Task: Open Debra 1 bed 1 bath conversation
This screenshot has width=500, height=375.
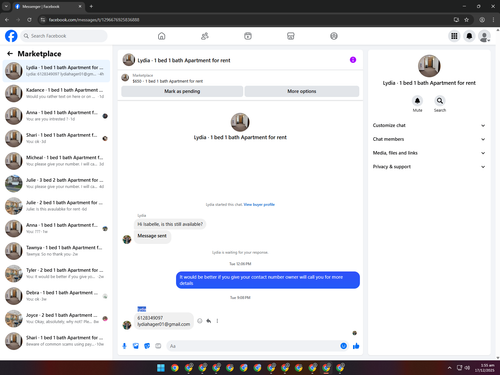Action: pos(56,296)
